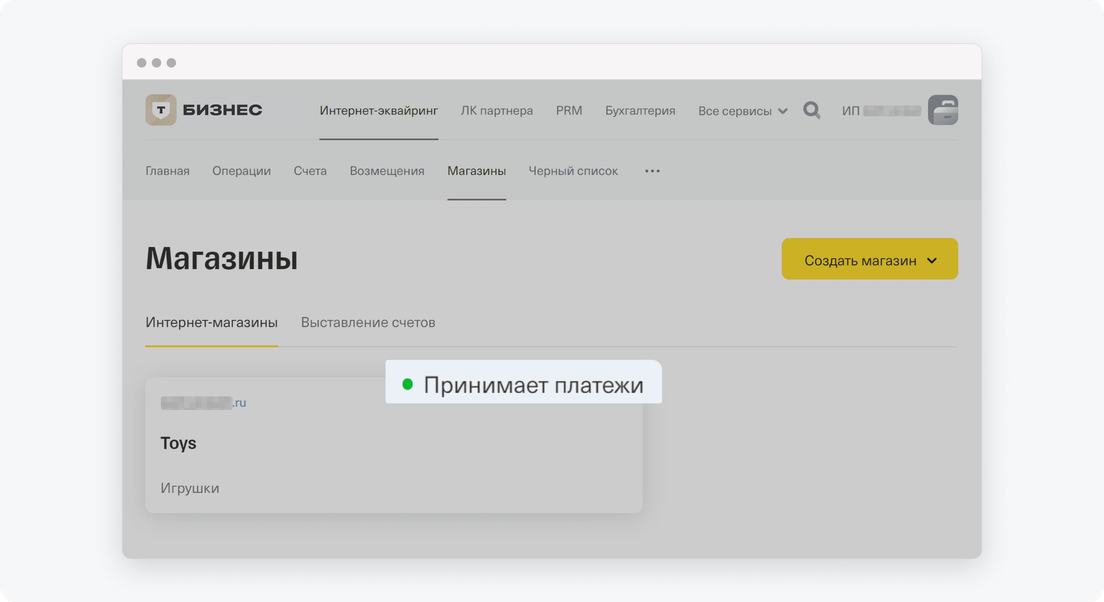Open the Toys store card
Viewport: 1104px width, 602px height.
(392, 460)
